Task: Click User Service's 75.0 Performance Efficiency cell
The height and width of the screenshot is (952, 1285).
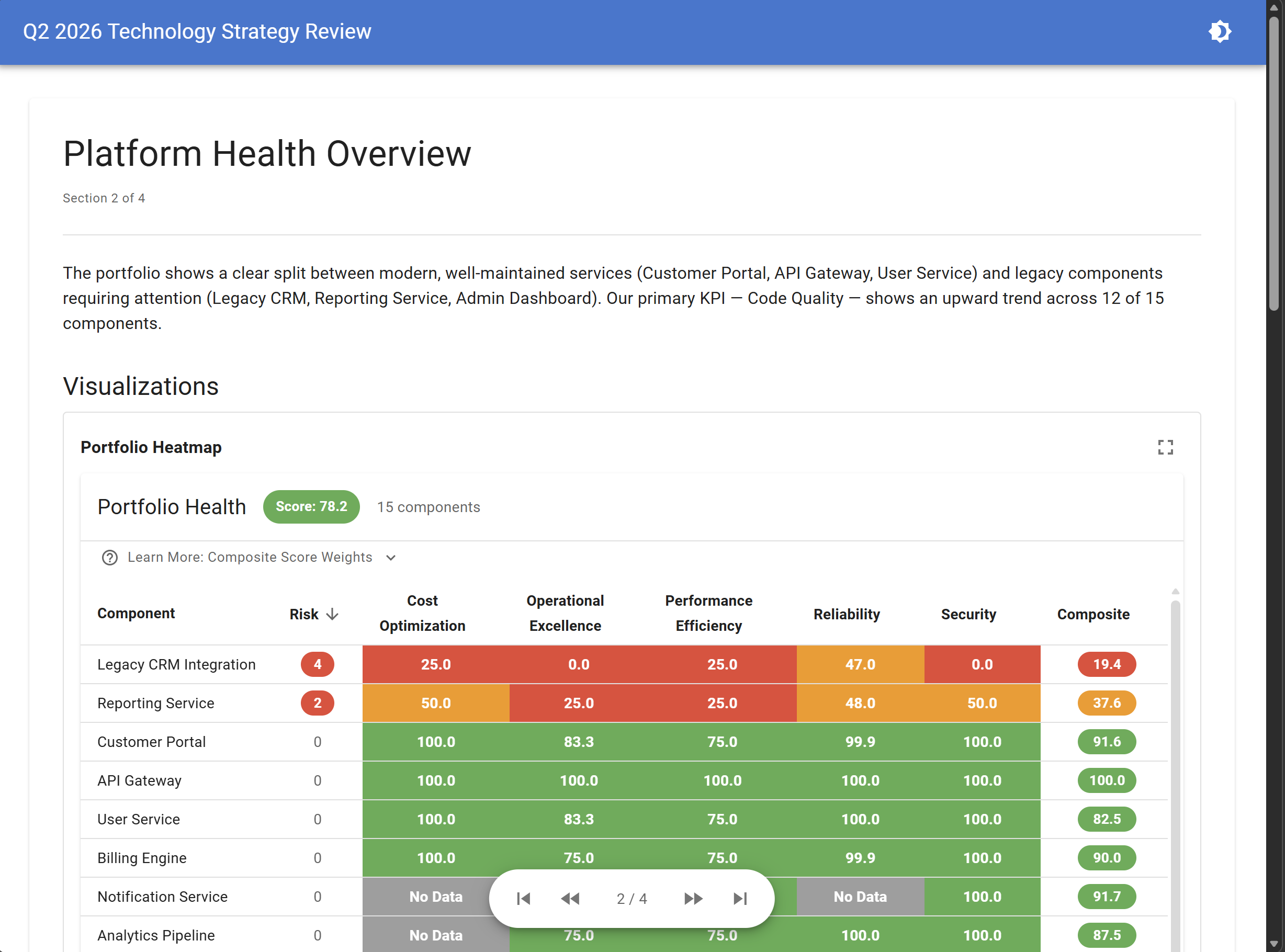Action: [723, 820]
